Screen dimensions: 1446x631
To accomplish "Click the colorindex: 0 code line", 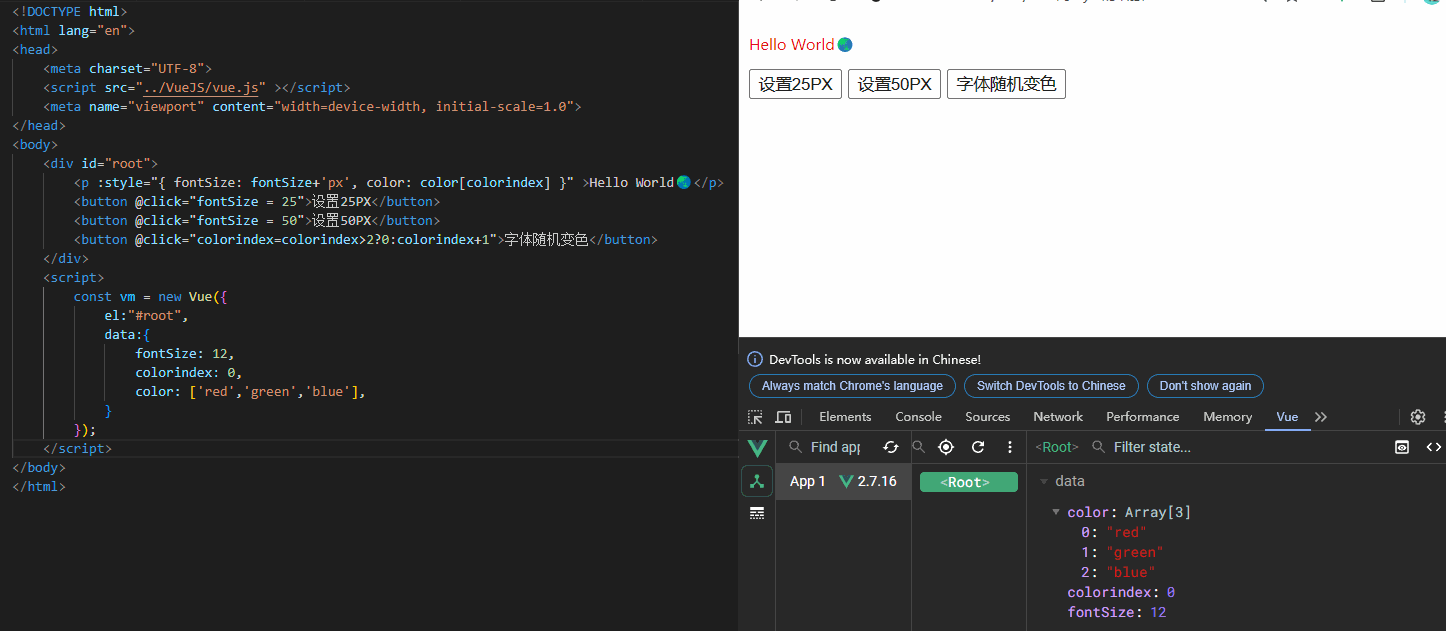I will coord(189,372).
